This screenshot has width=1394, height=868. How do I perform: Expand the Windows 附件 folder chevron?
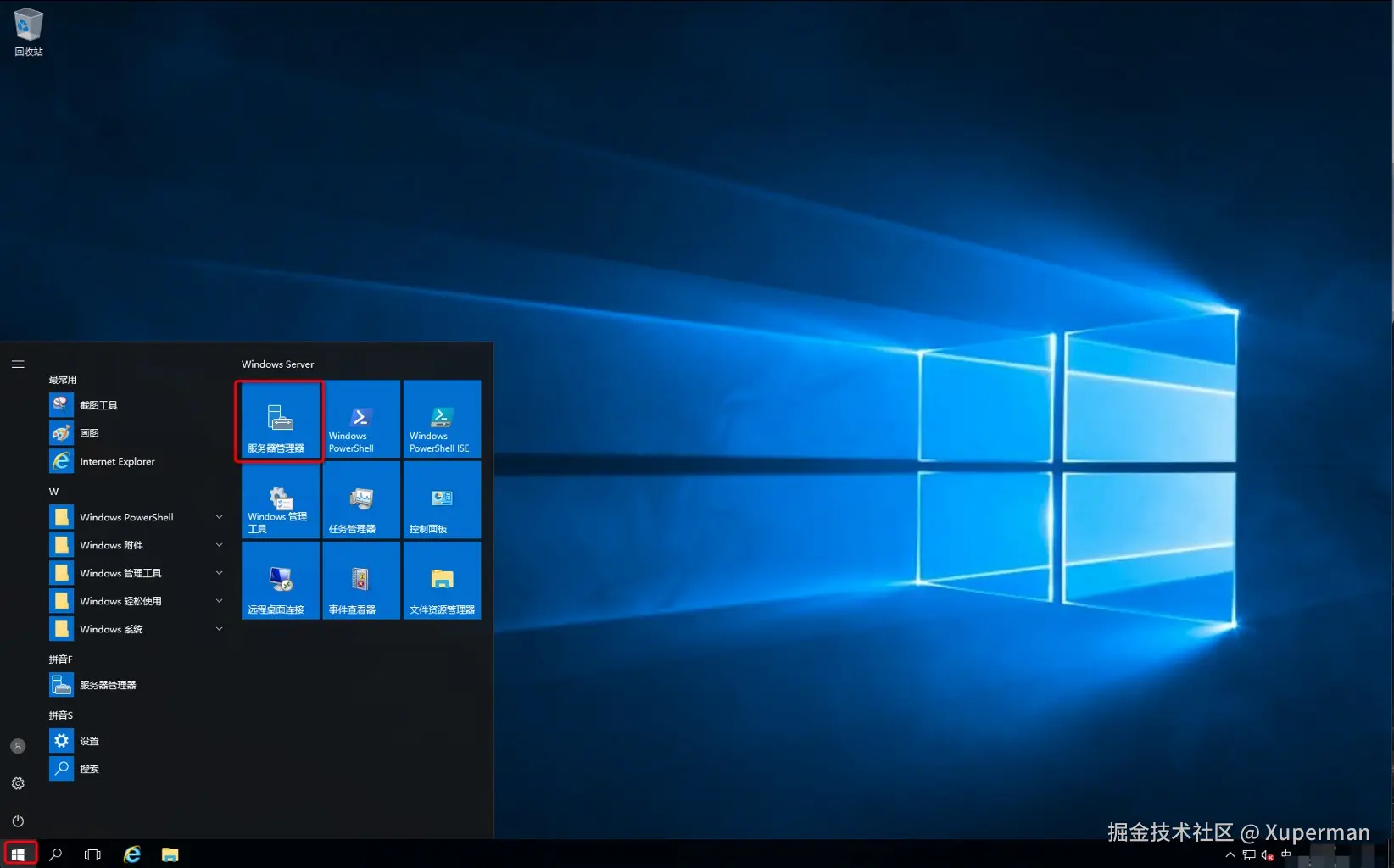220,545
